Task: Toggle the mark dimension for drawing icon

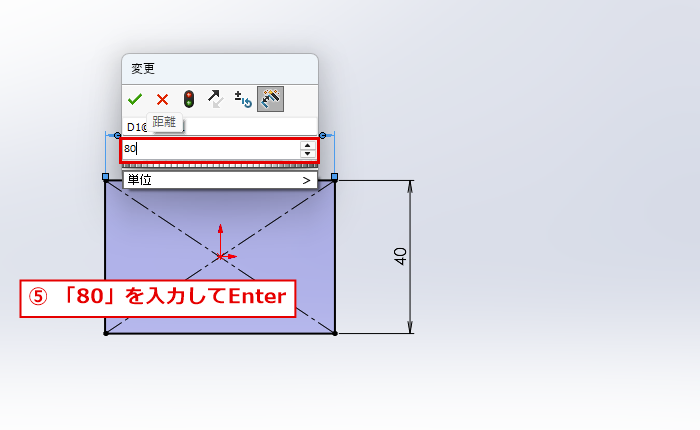Action: 270,99
